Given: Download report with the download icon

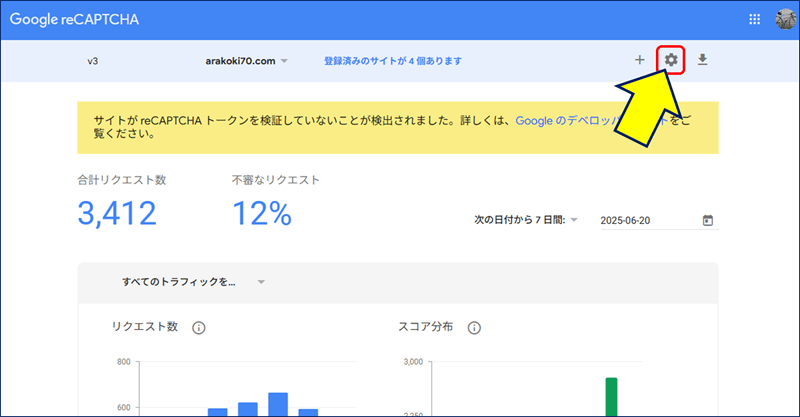Looking at the screenshot, I should pyautogui.click(x=703, y=60).
